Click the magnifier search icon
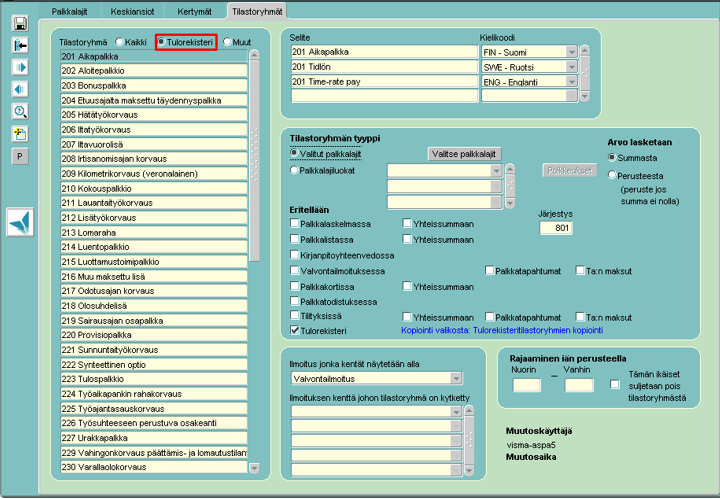 [x=20, y=112]
